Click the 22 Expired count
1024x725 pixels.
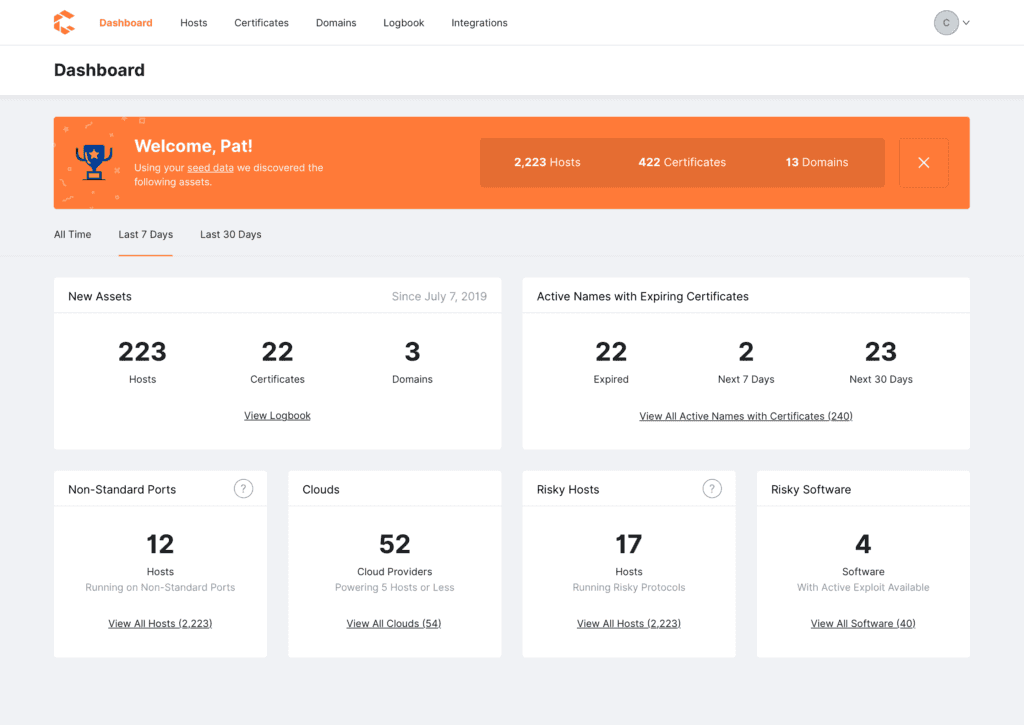coord(611,352)
